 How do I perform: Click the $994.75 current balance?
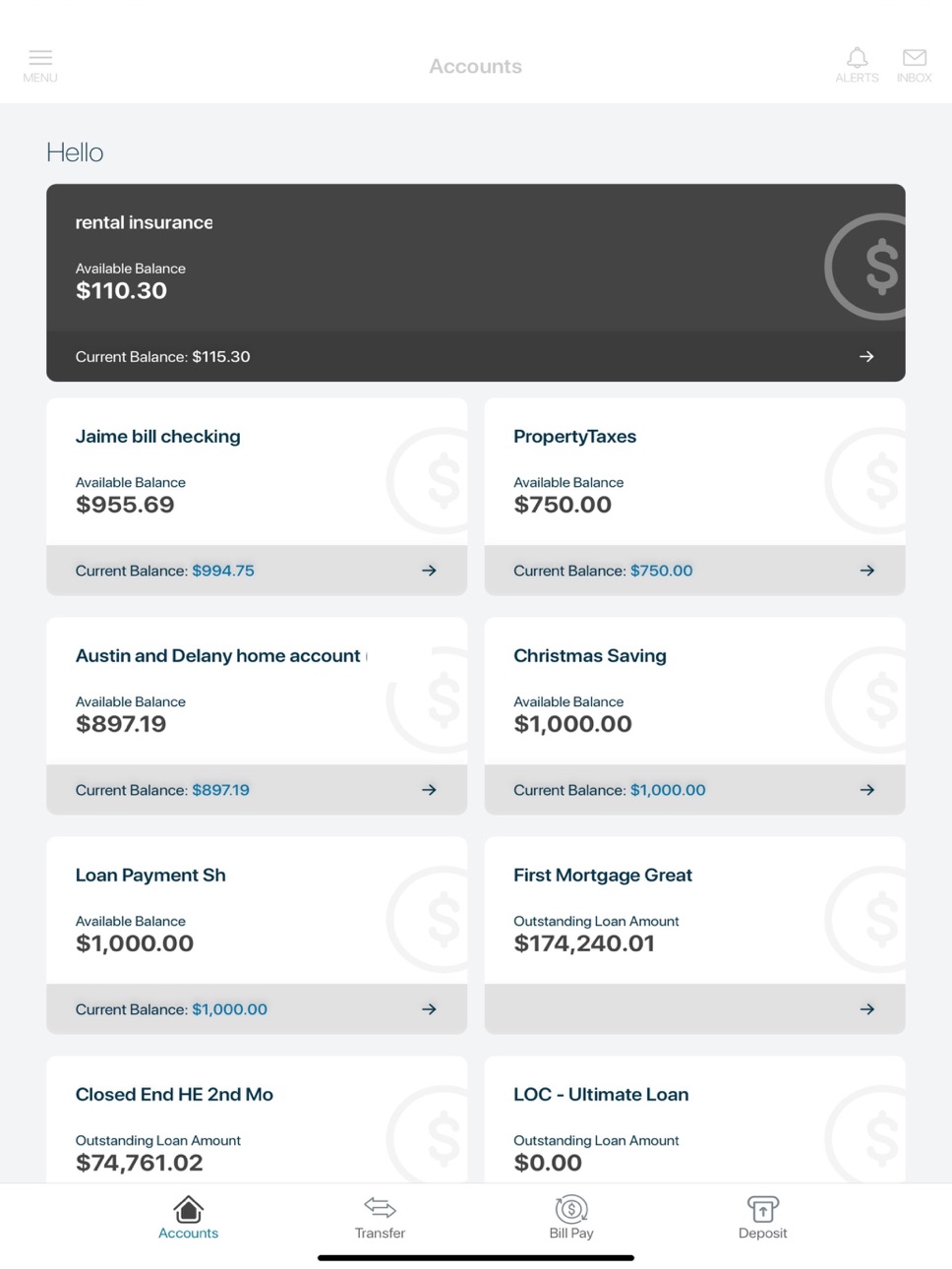click(x=222, y=571)
